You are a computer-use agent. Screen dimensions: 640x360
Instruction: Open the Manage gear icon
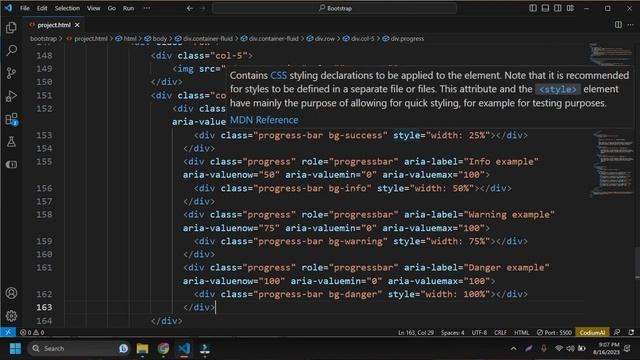(11, 316)
